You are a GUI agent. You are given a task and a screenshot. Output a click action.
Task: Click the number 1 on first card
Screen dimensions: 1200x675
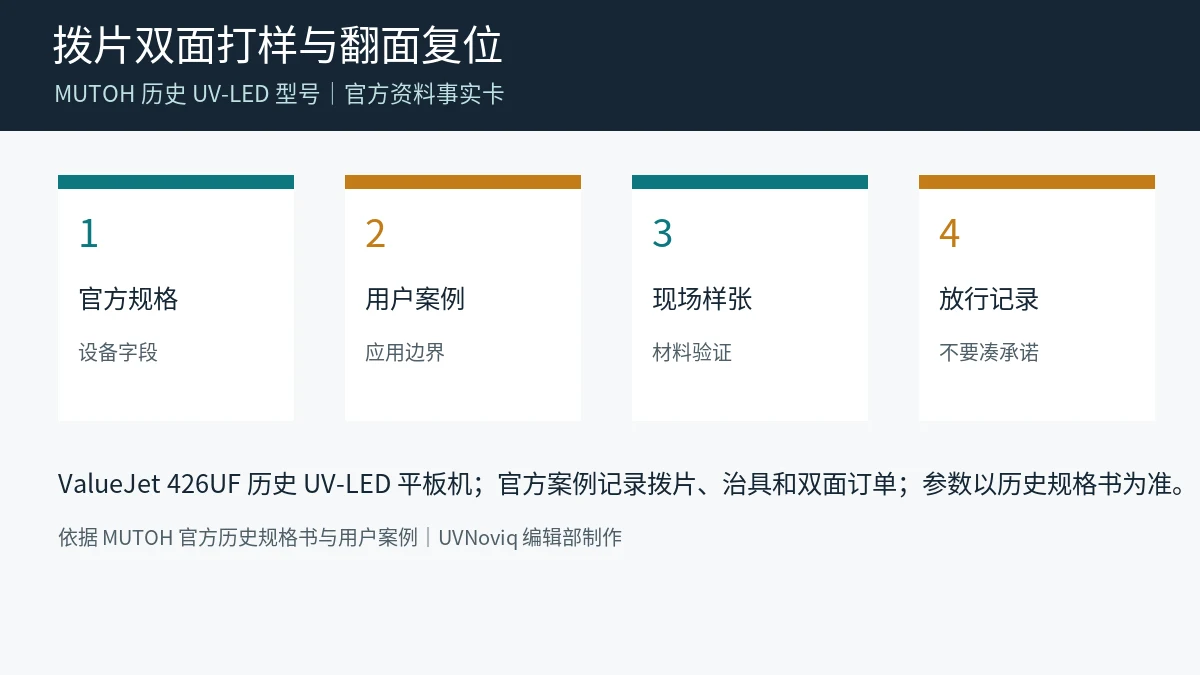(x=89, y=233)
